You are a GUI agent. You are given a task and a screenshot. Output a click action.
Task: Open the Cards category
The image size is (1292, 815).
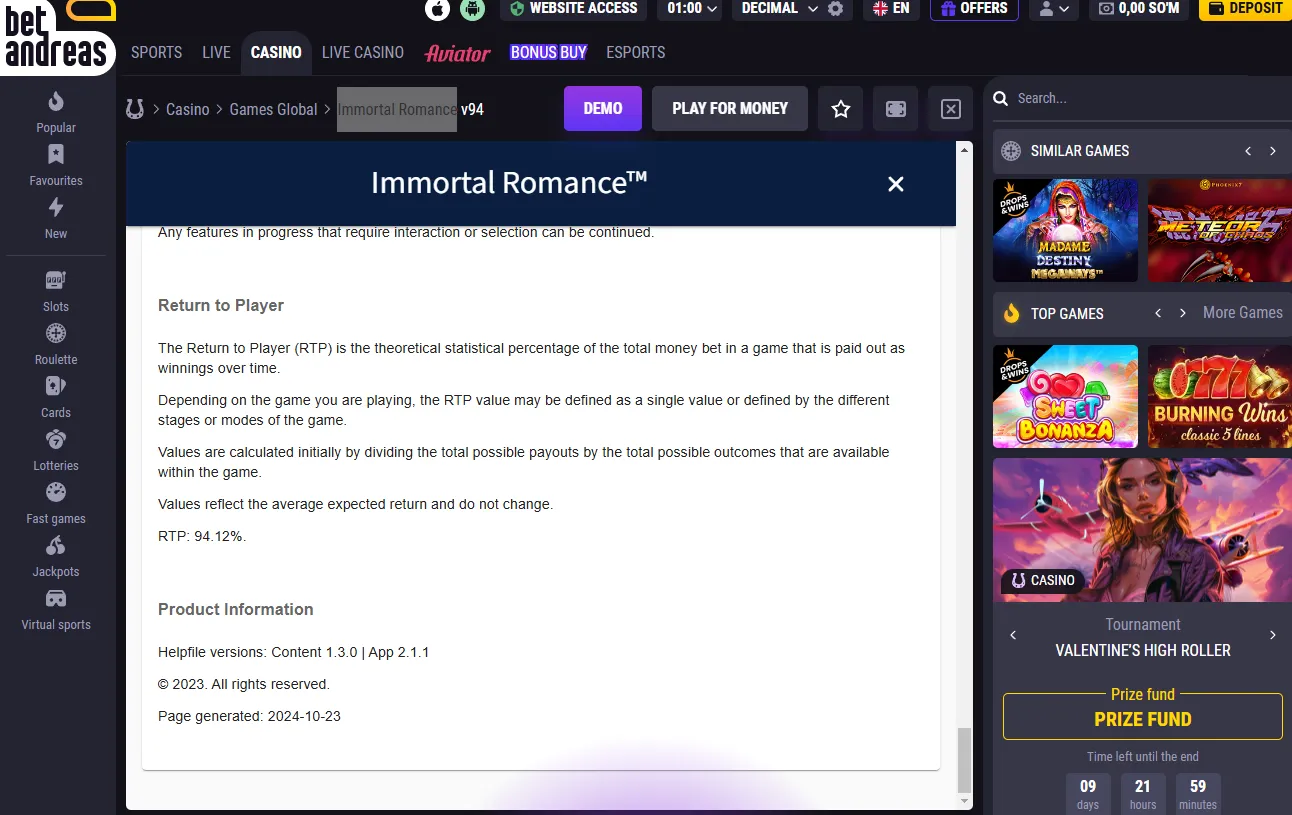(x=56, y=397)
